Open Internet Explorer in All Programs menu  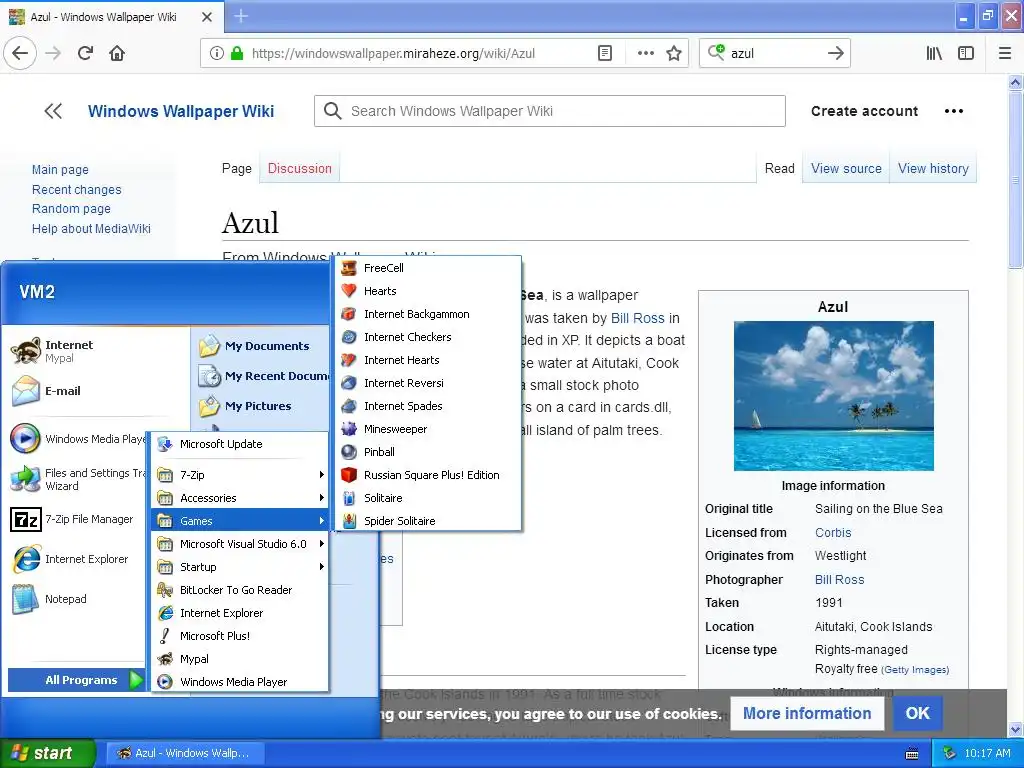pyautogui.click(x=240, y=613)
